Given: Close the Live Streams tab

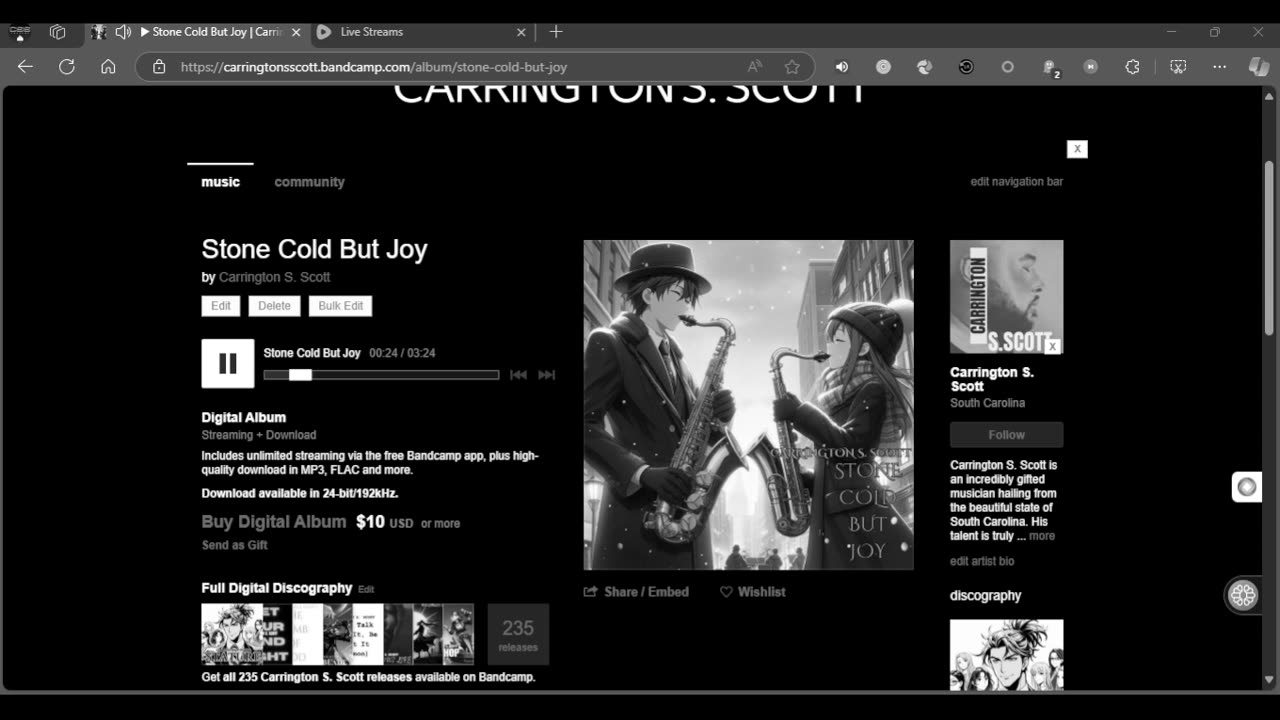Looking at the screenshot, I should 521,32.
